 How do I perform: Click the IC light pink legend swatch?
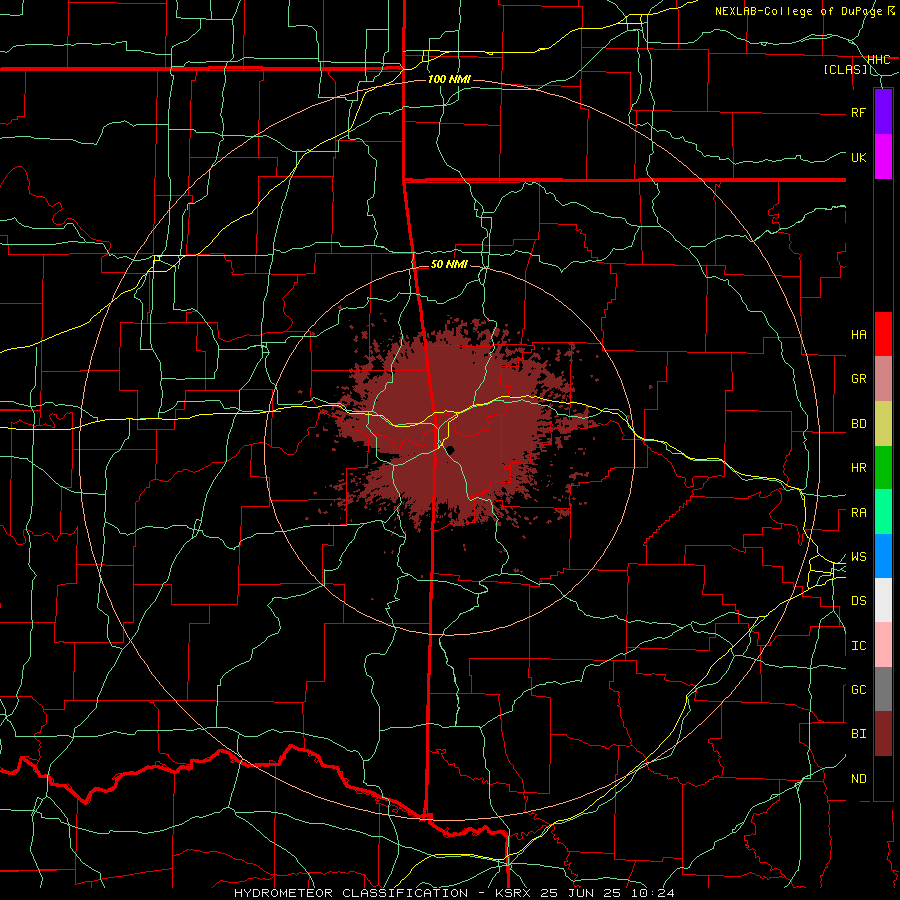pos(883,645)
